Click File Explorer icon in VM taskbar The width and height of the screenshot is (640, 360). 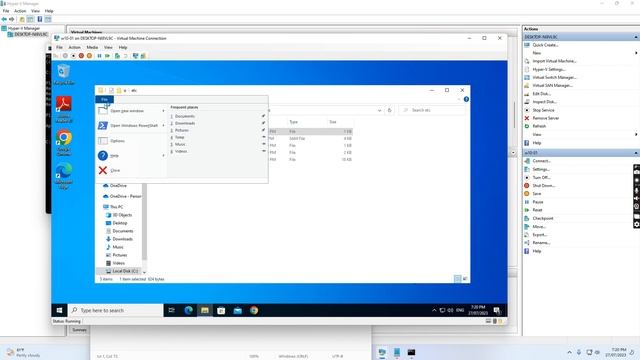point(204,310)
